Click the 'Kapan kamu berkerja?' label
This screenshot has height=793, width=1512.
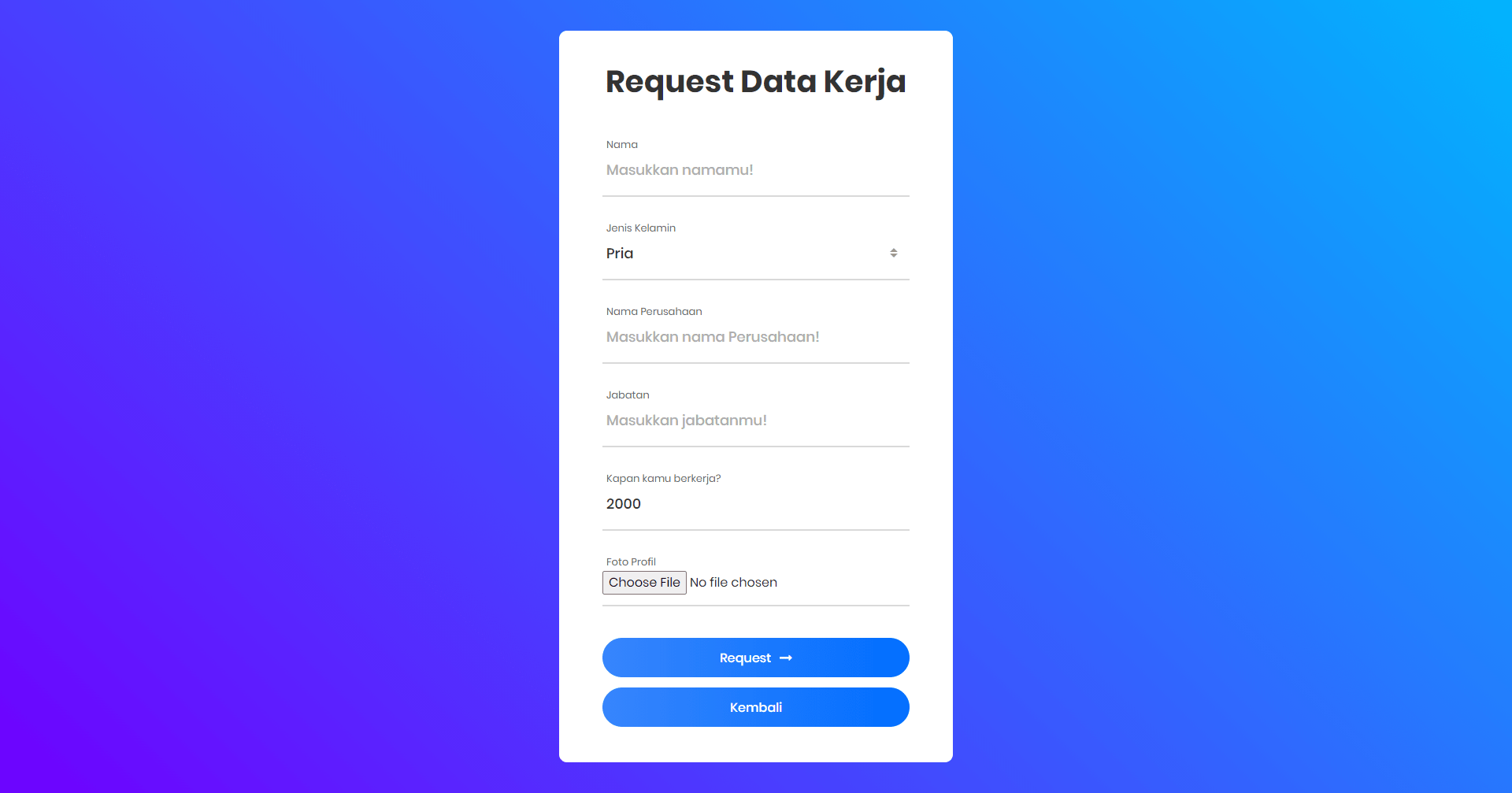pos(664,479)
